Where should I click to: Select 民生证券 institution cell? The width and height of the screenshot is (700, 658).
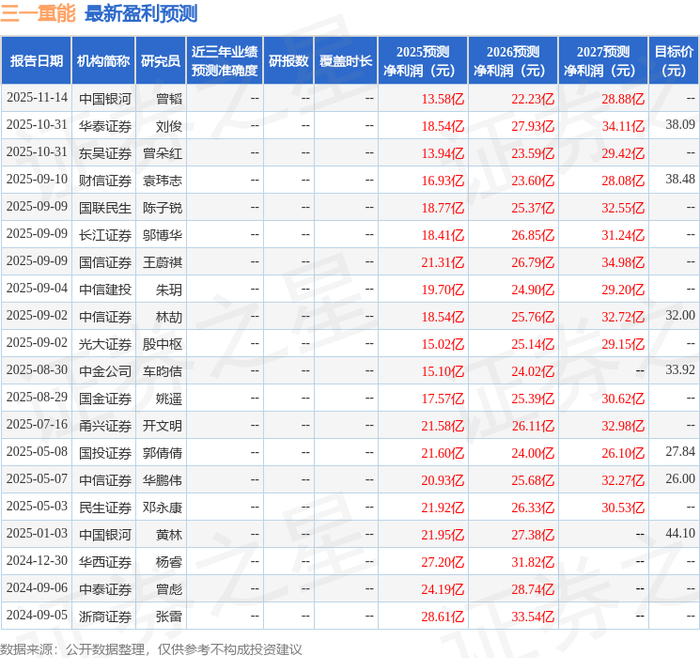[105, 507]
